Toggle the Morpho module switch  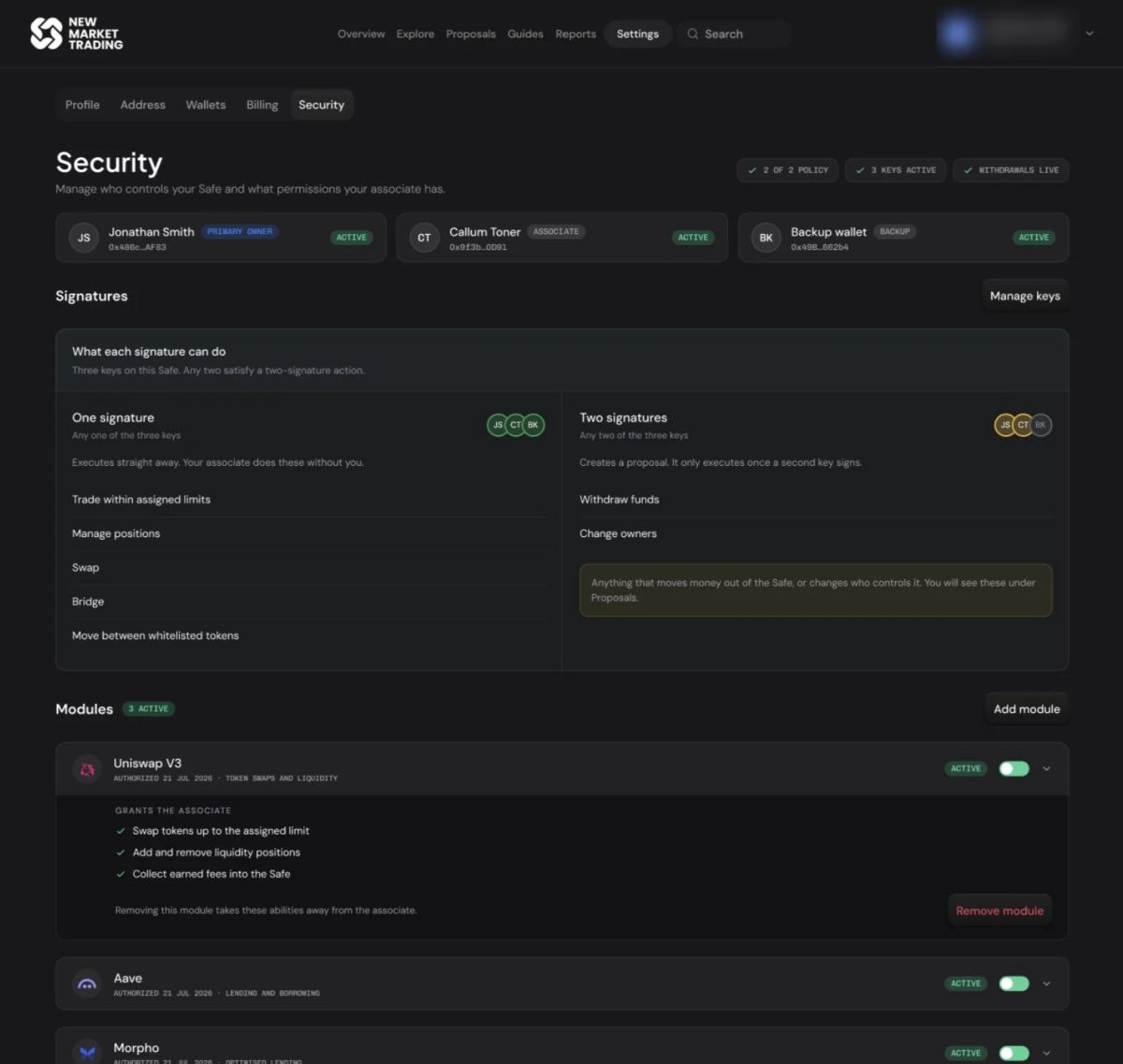click(x=1014, y=1053)
